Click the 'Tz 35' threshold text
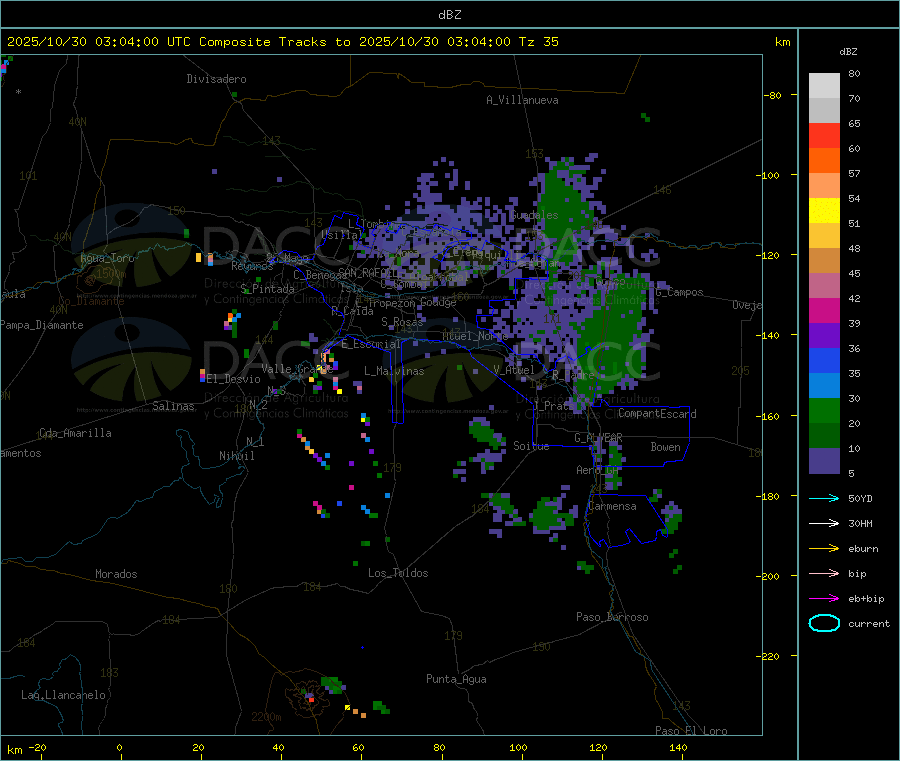 [538, 42]
